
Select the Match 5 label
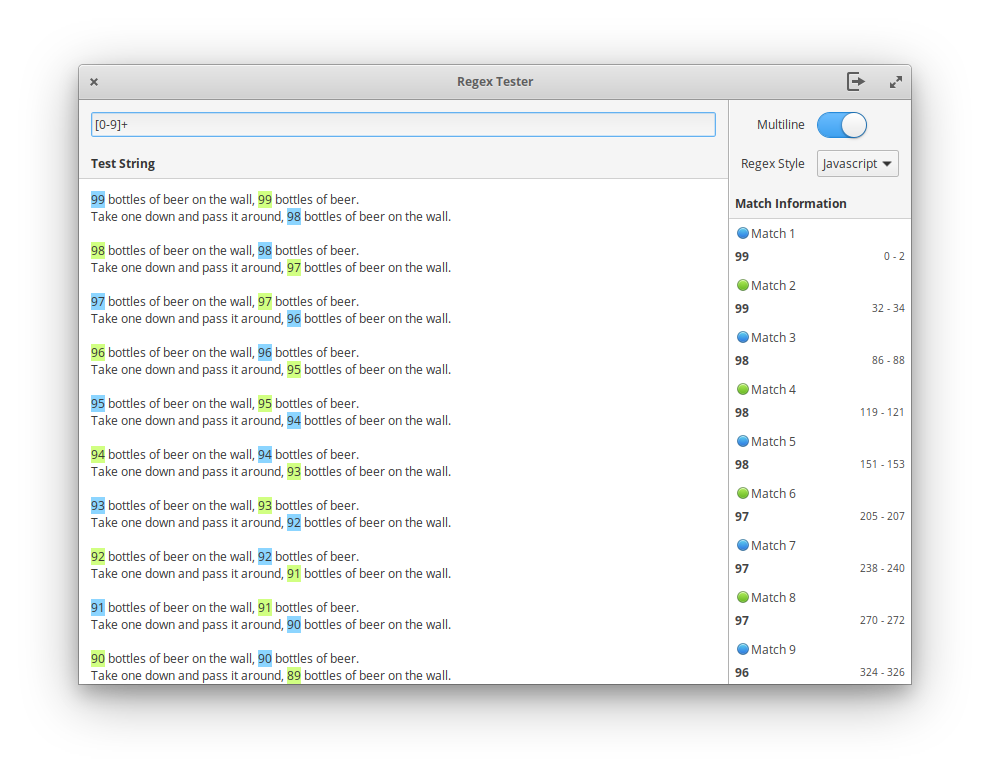point(773,441)
